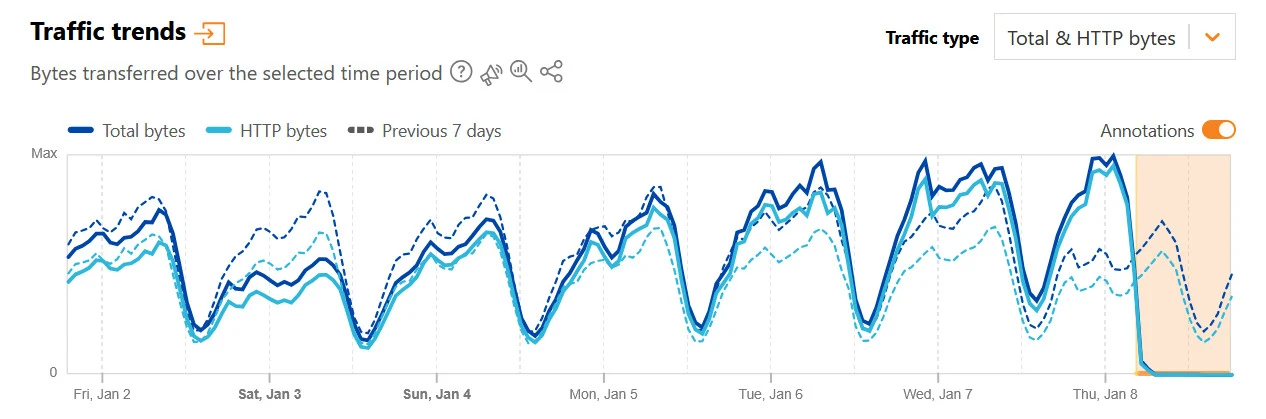
Task: Click the Annotations label text
Action: coord(1147,131)
